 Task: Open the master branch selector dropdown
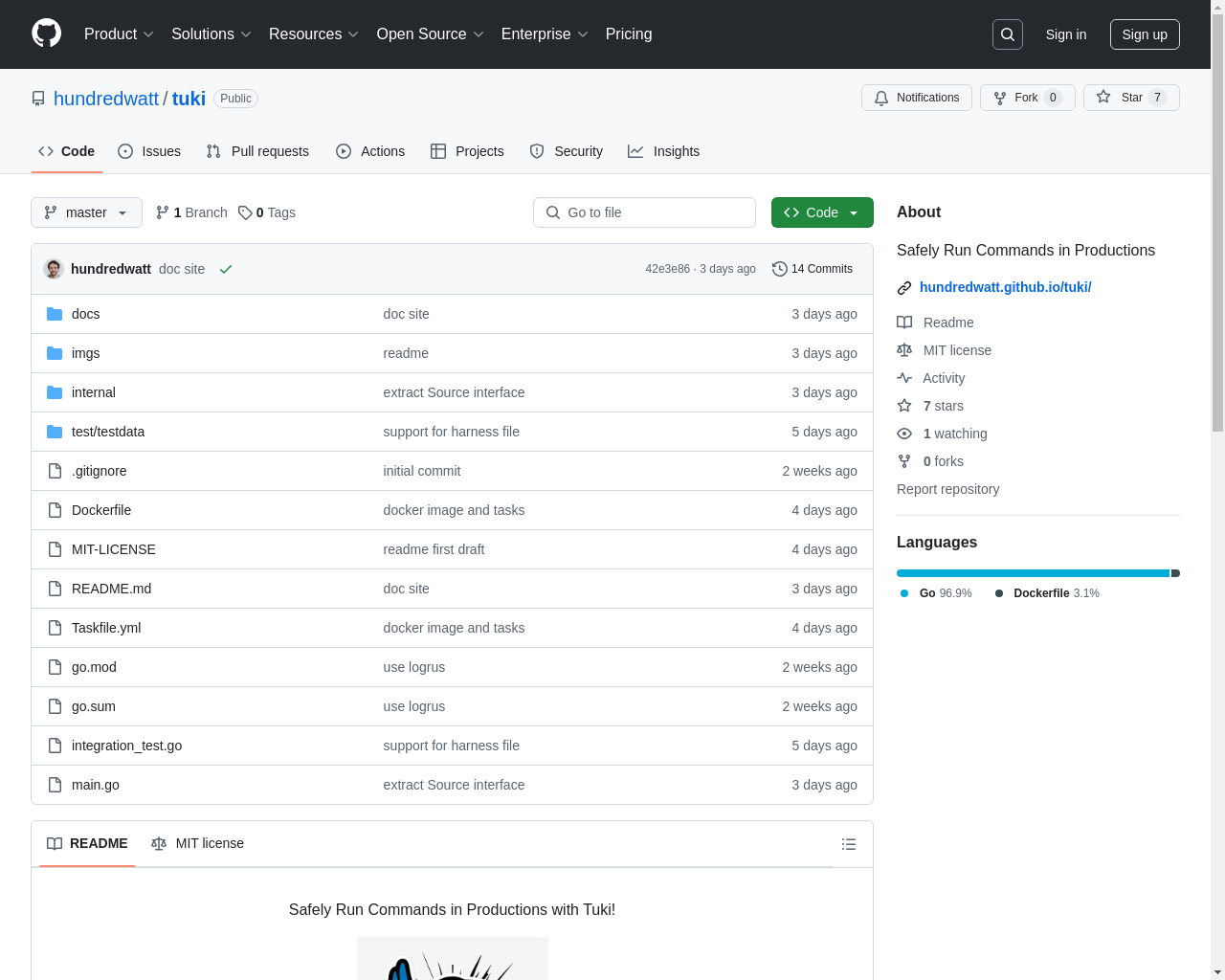pyautogui.click(x=86, y=212)
